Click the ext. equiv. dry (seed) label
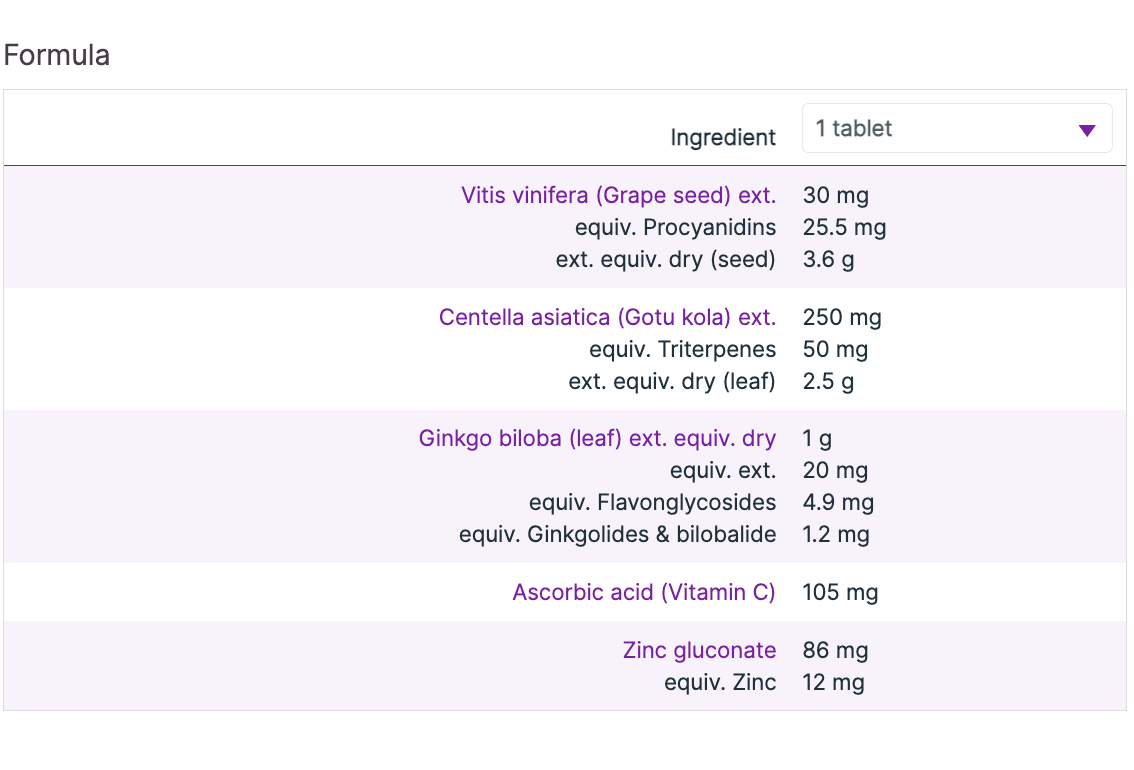The image size is (1134, 770). (665, 259)
